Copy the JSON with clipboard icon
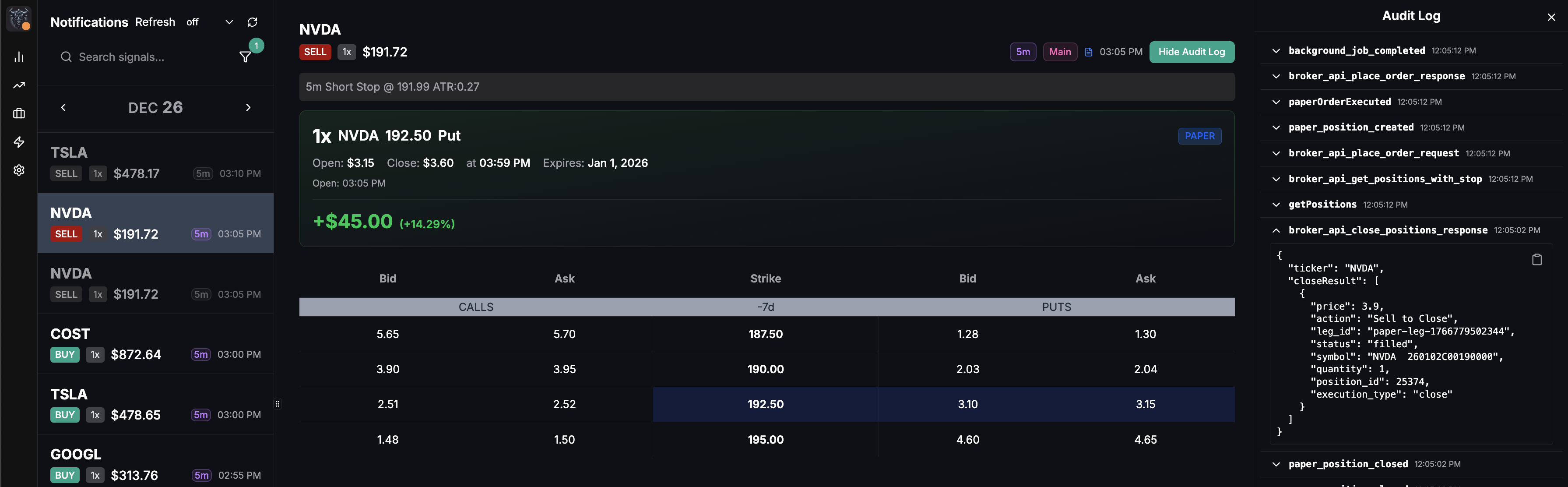 pyautogui.click(x=1536, y=259)
